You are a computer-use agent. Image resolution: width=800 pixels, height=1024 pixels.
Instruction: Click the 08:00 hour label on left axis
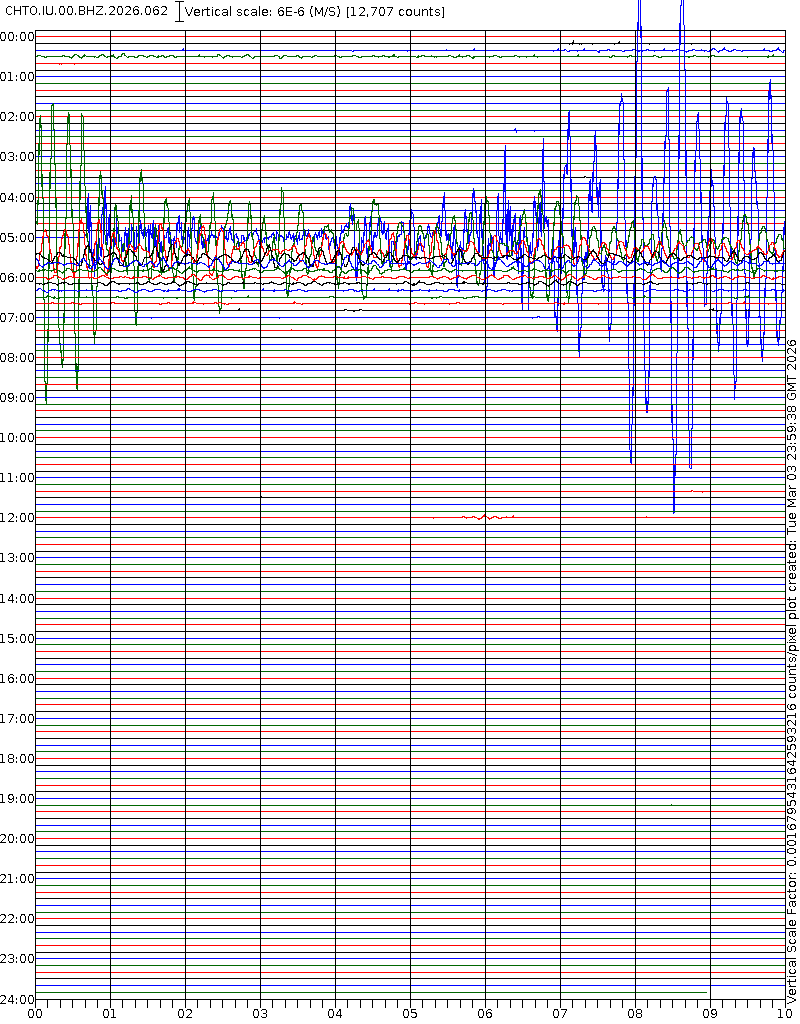(x=17, y=358)
